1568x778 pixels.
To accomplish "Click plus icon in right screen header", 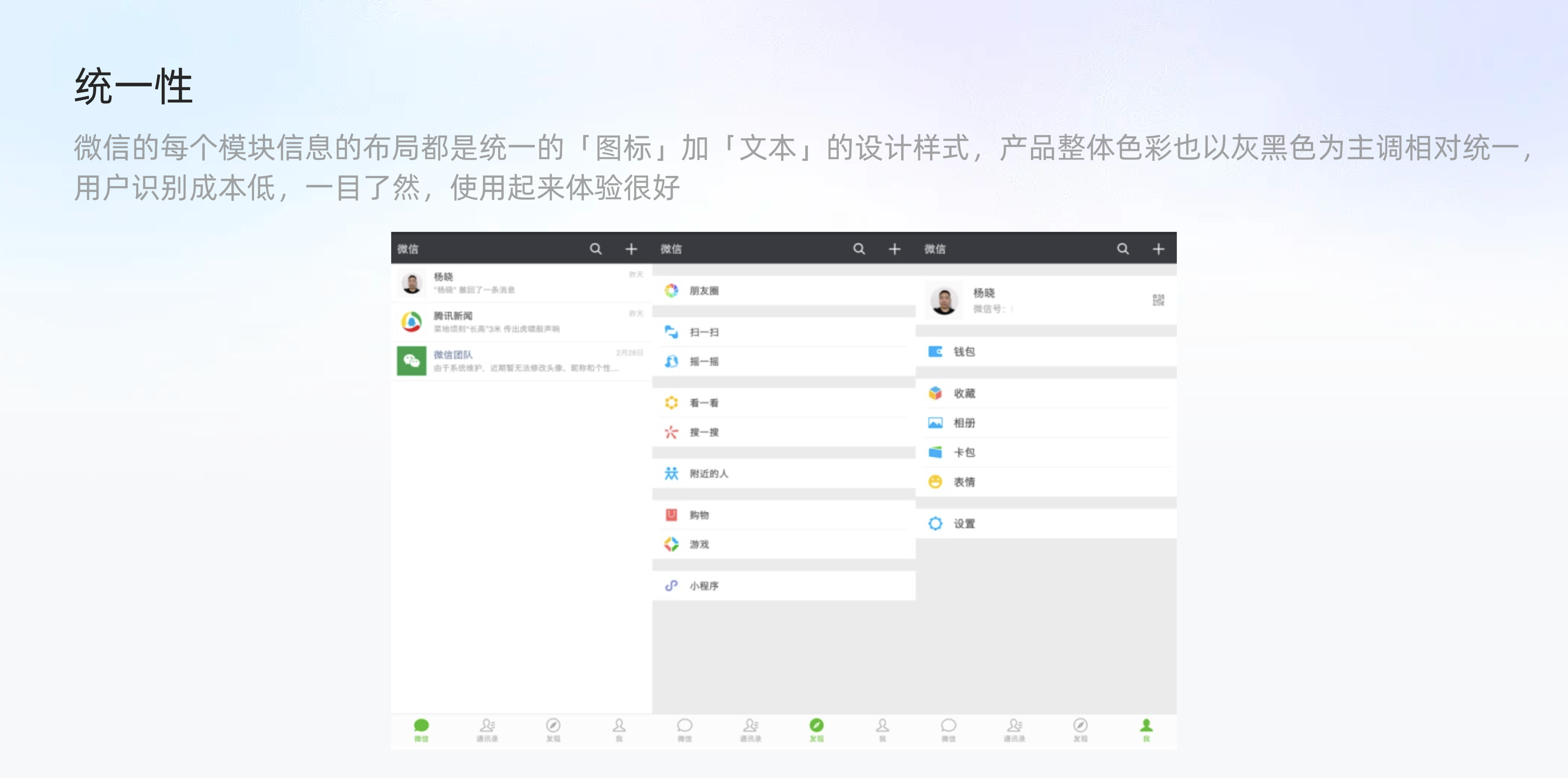I will [x=1158, y=249].
